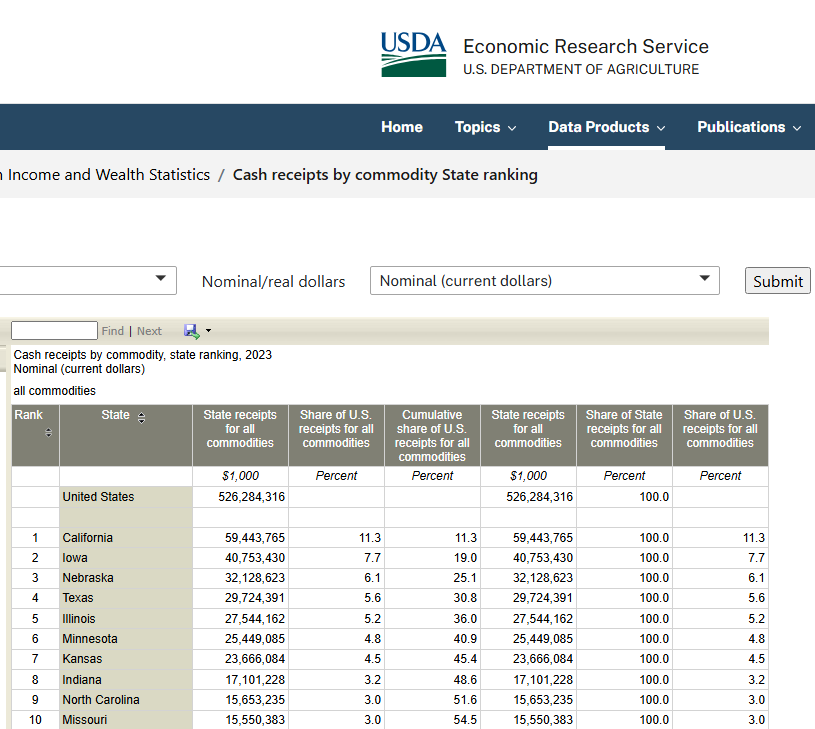Open the partially visible left dropdown
This screenshot has width=815, height=729.
coord(88,281)
